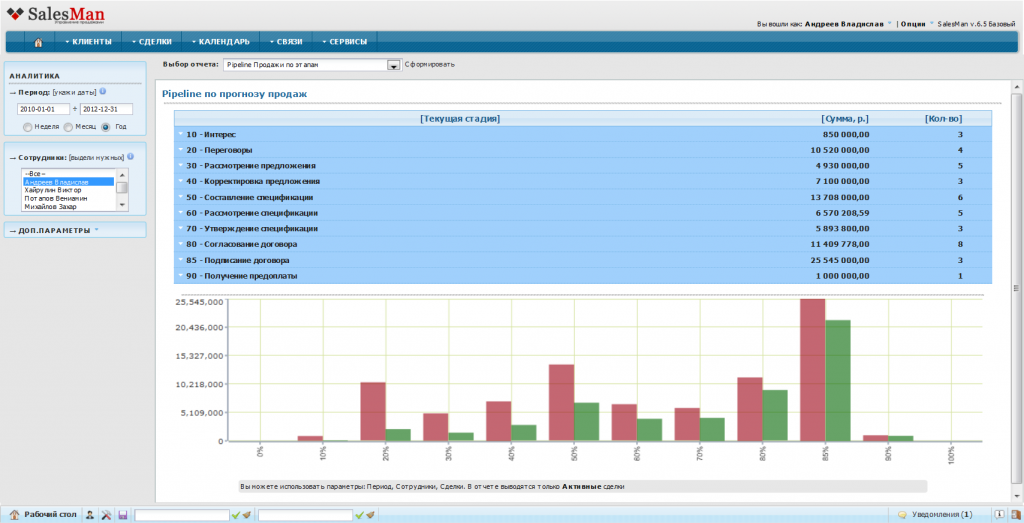
Task: Sort by the Сумма, р. column header
Action: (x=844, y=119)
